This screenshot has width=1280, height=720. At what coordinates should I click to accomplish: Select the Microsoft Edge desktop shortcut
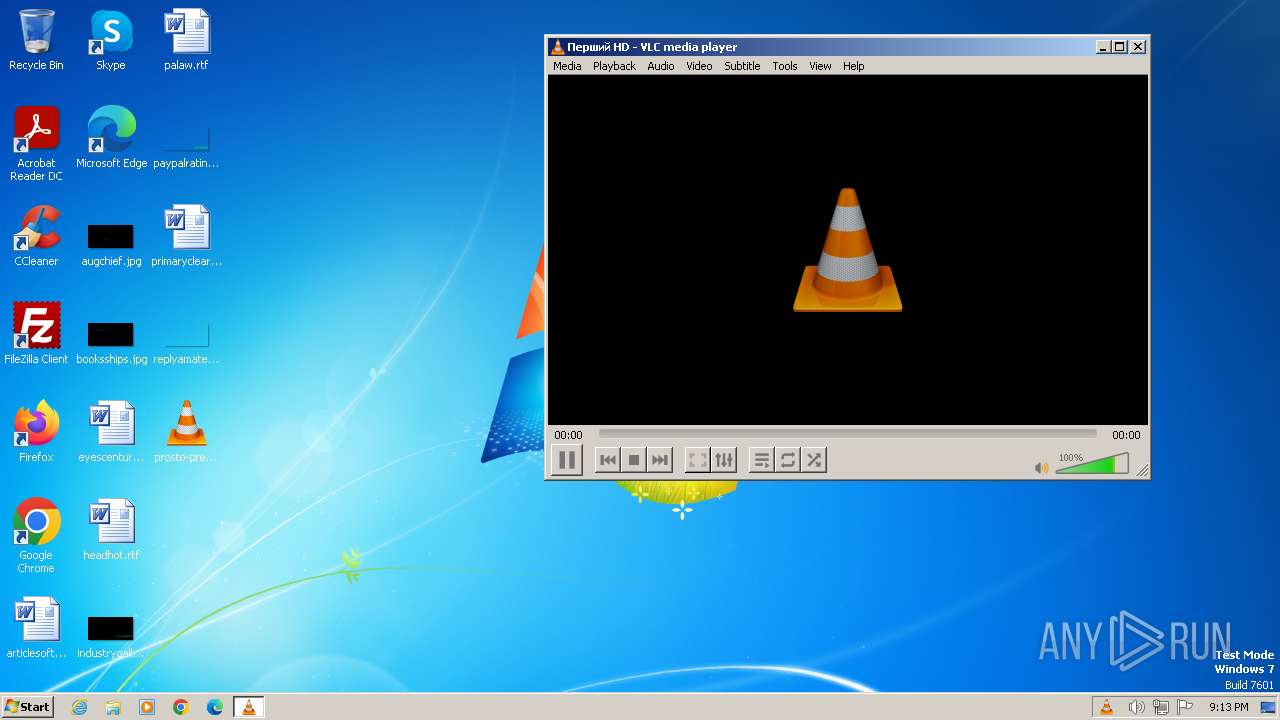(x=111, y=138)
